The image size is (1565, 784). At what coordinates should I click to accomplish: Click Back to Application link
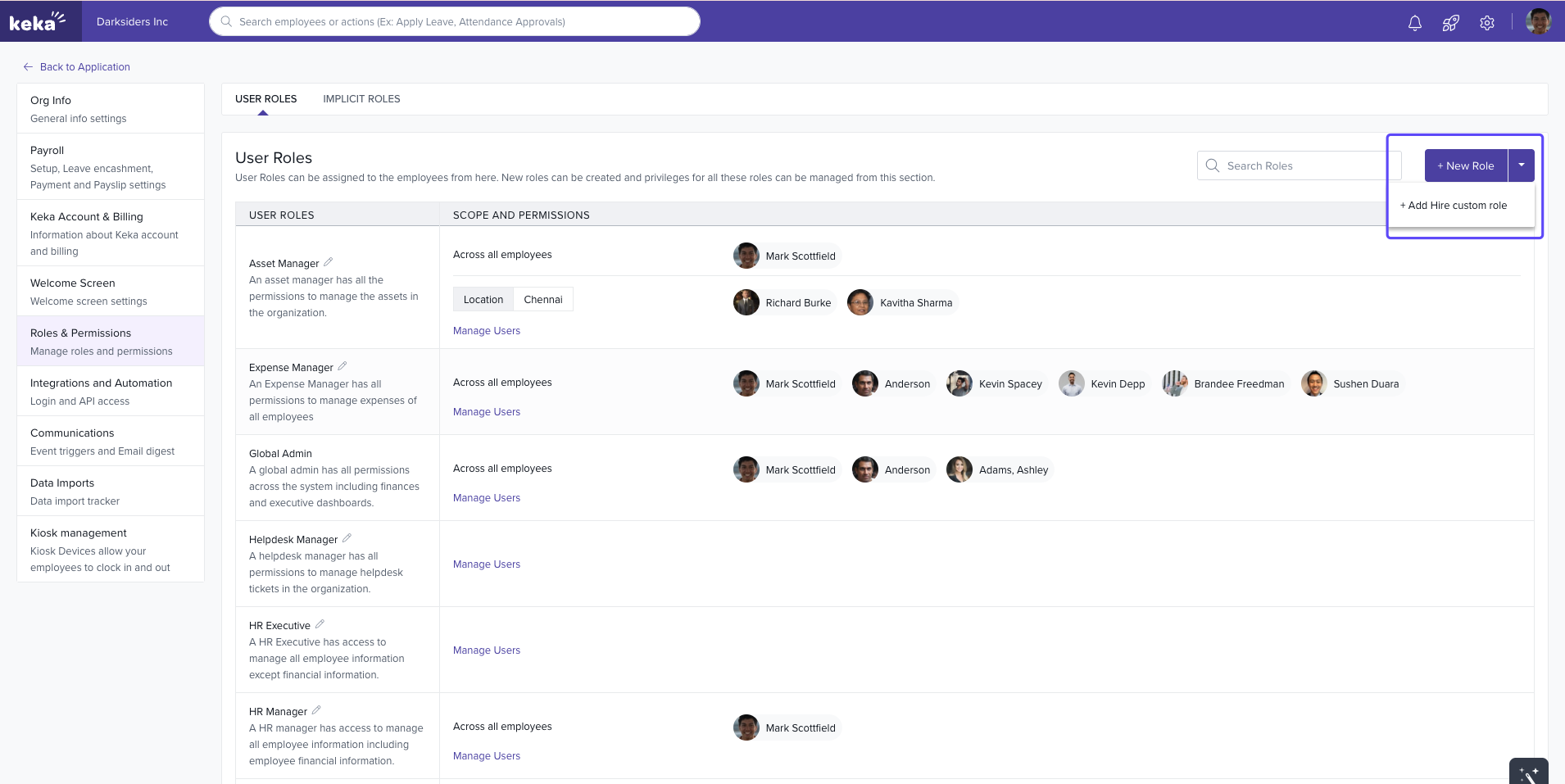(x=84, y=67)
